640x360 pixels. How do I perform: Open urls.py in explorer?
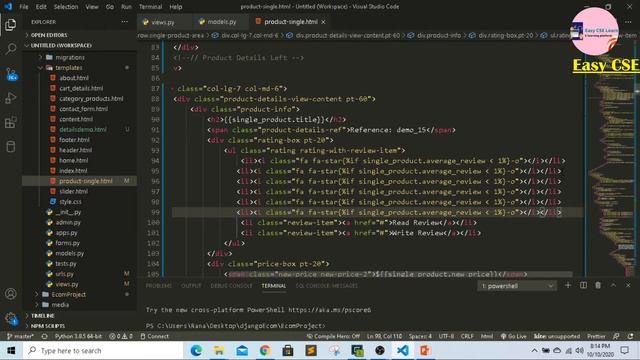point(64,273)
